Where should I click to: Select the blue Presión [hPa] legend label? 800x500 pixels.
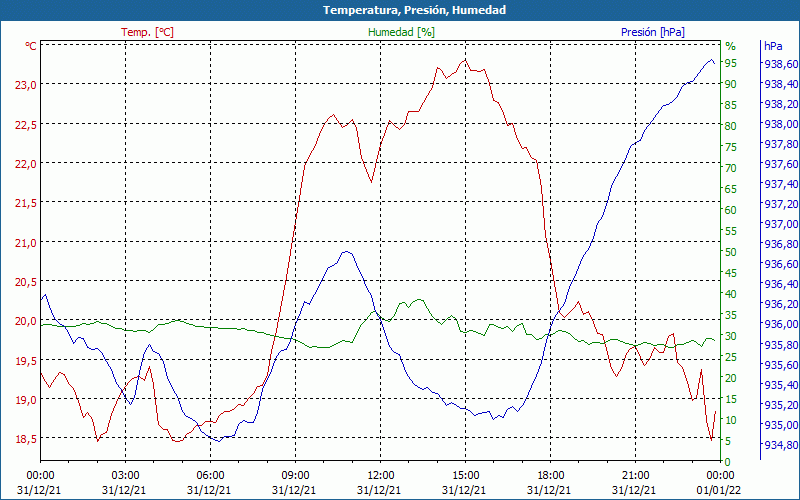pyautogui.click(x=653, y=32)
